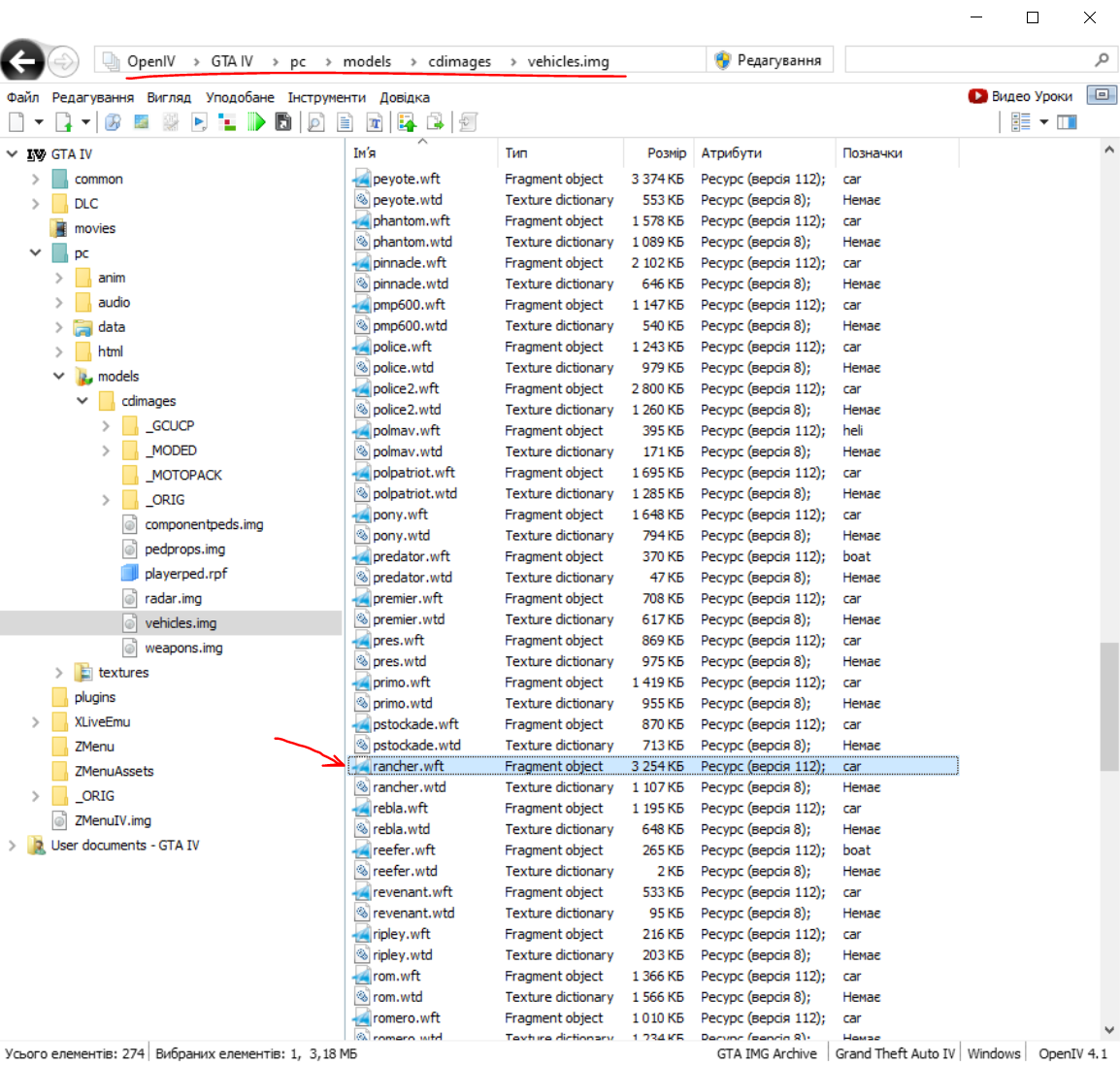
Task: Open the dropdown arrow beside New page icon
Action: pyautogui.click(x=39, y=122)
